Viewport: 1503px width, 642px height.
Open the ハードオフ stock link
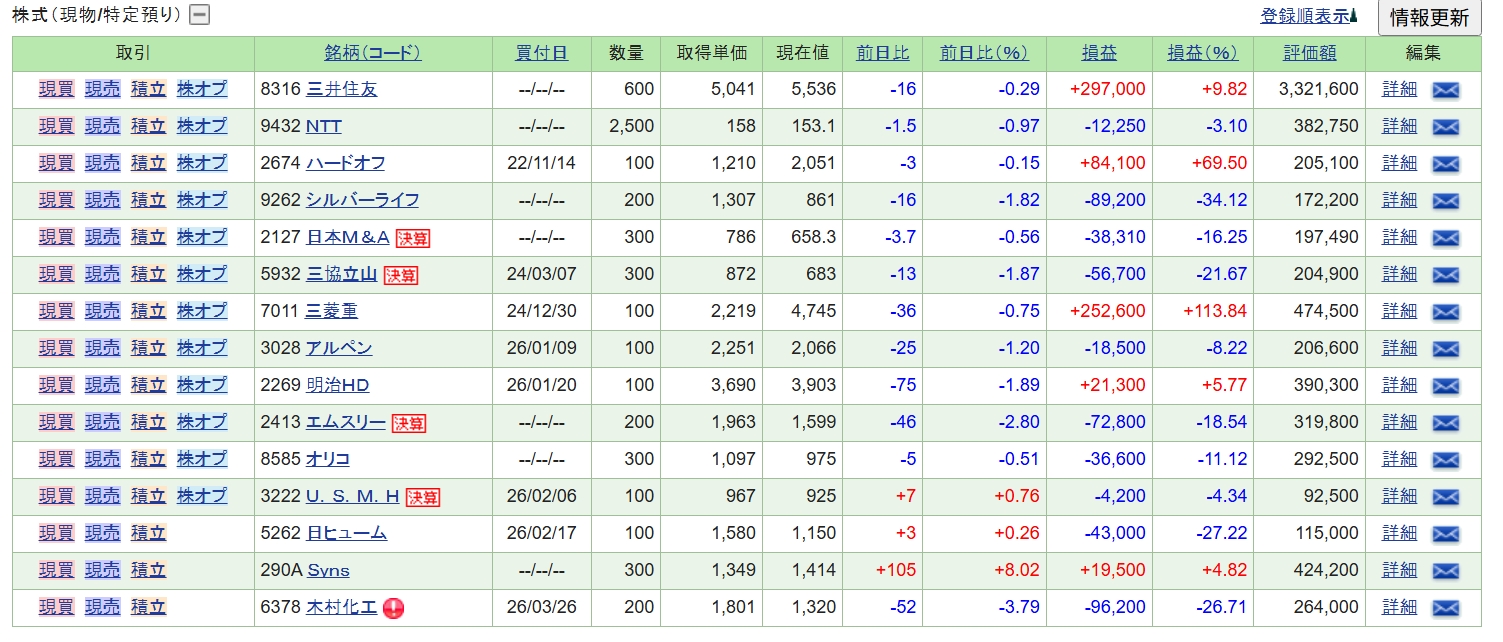click(345, 163)
